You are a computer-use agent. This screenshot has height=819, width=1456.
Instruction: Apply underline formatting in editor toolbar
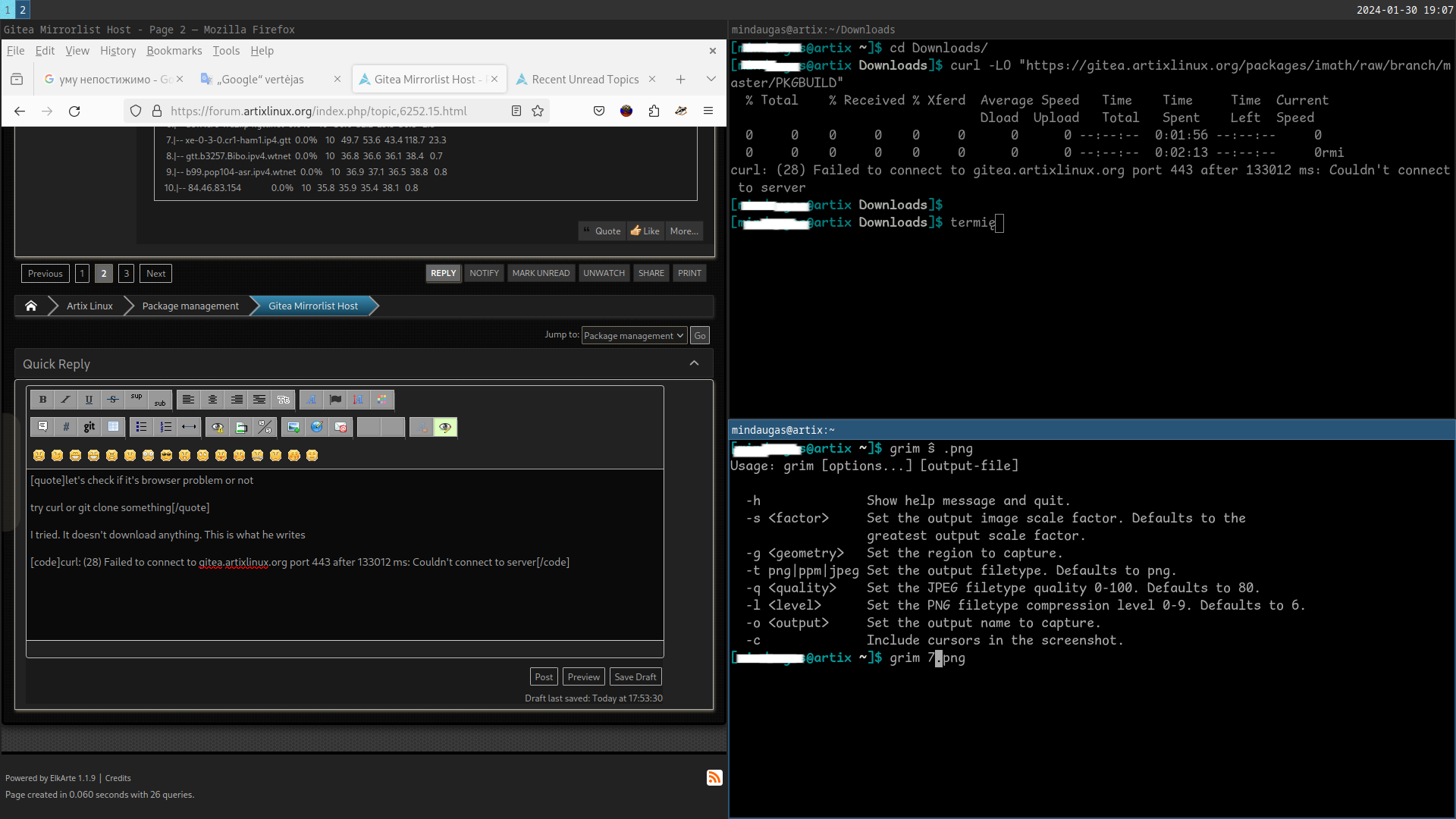click(x=89, y=400)
